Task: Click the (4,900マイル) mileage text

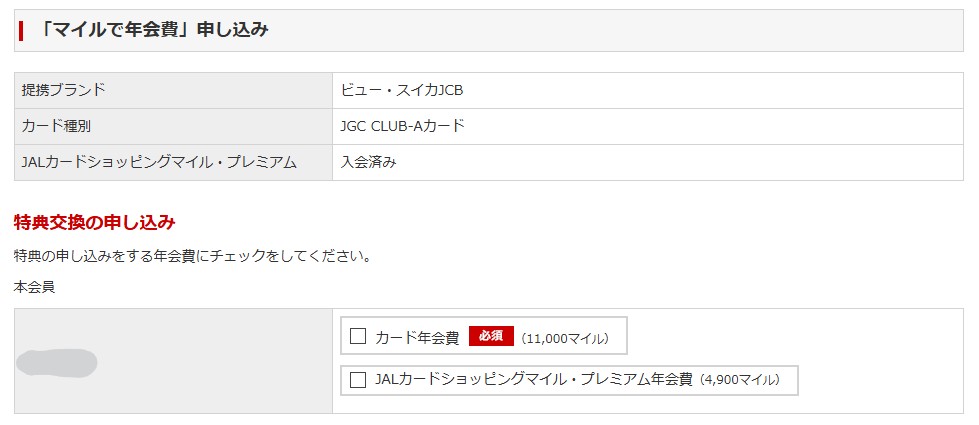Action: (x=740, y=379)
